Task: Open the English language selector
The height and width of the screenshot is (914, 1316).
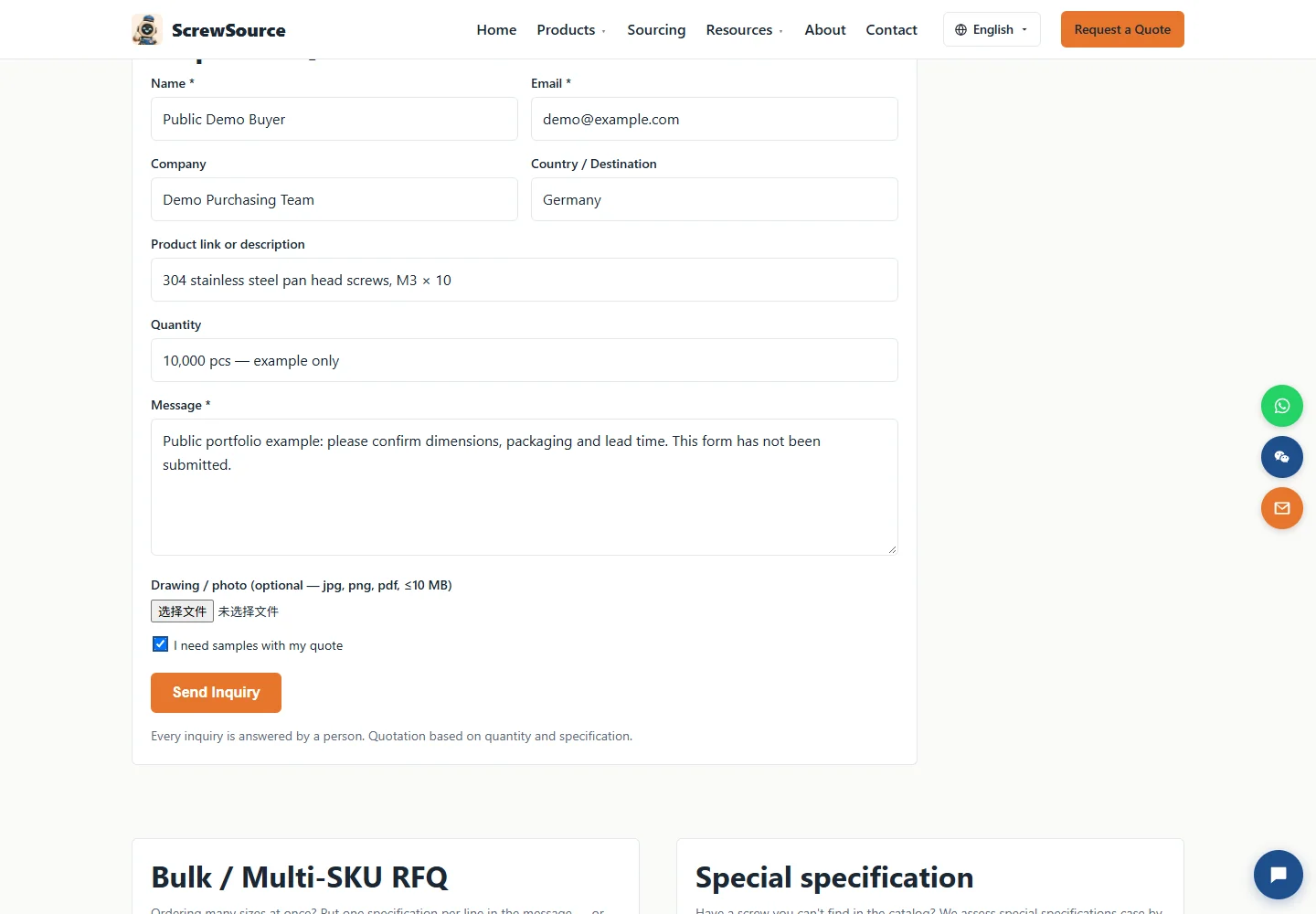Action: 992,30
